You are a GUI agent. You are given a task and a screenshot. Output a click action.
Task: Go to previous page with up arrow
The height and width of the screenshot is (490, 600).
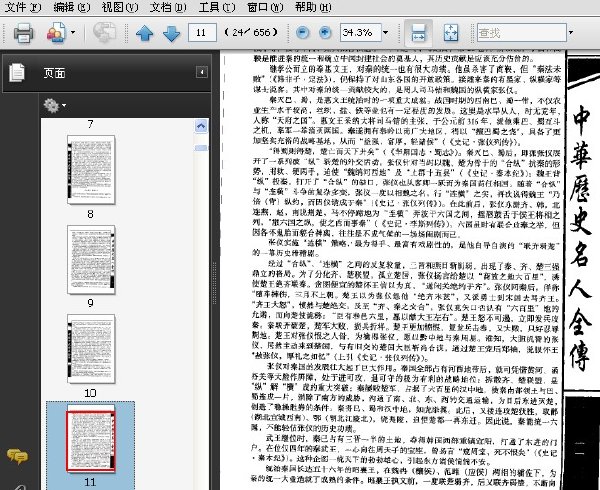tap(145, 33)
